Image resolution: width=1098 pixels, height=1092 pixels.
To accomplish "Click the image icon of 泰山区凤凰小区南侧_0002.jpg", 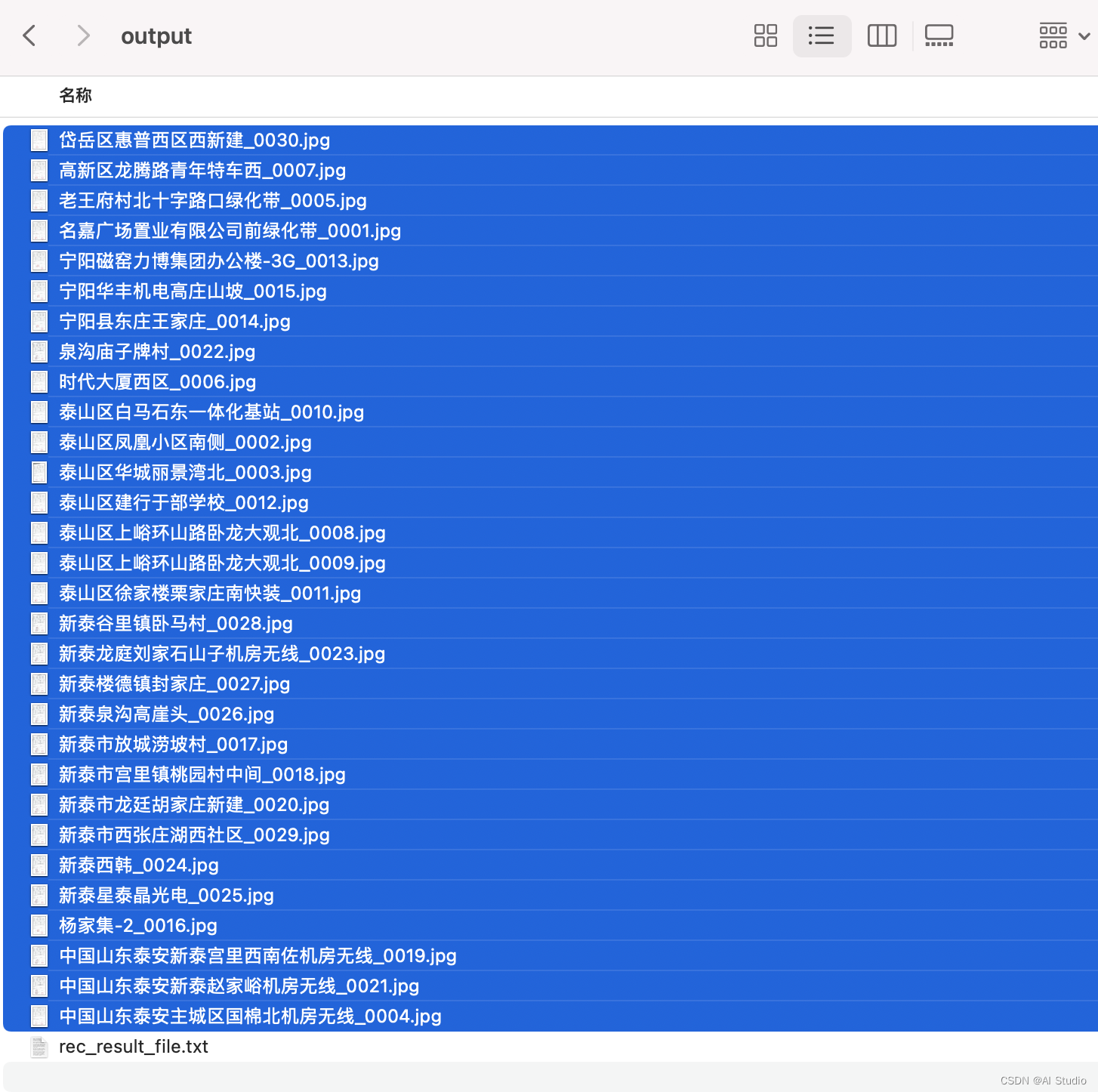I will [x=39, y=442].
